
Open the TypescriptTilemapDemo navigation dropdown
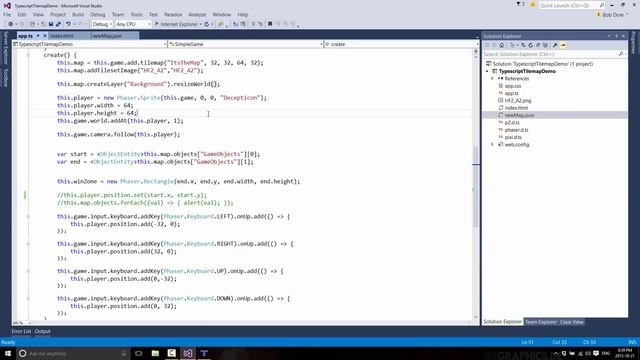(90, 44)
